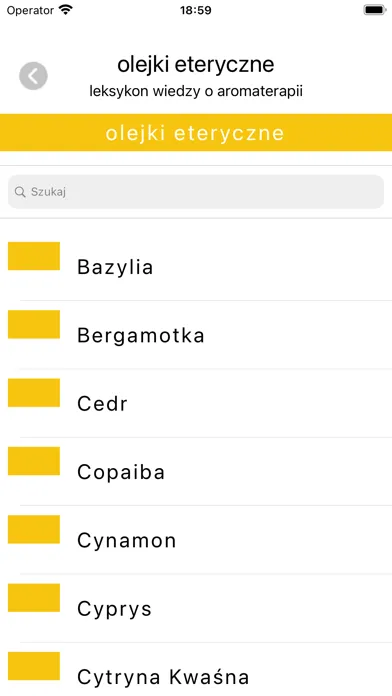Tap the round back arrow button
The height and width of the screenshot is (696, 392).
[x=33, y=76]
